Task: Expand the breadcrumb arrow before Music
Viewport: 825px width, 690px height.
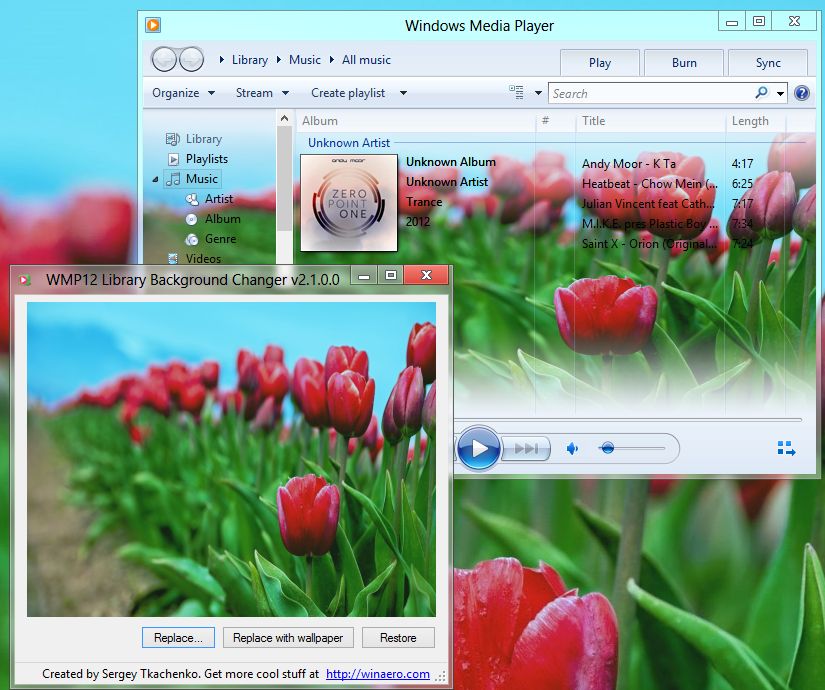Action: coord(279,59)
